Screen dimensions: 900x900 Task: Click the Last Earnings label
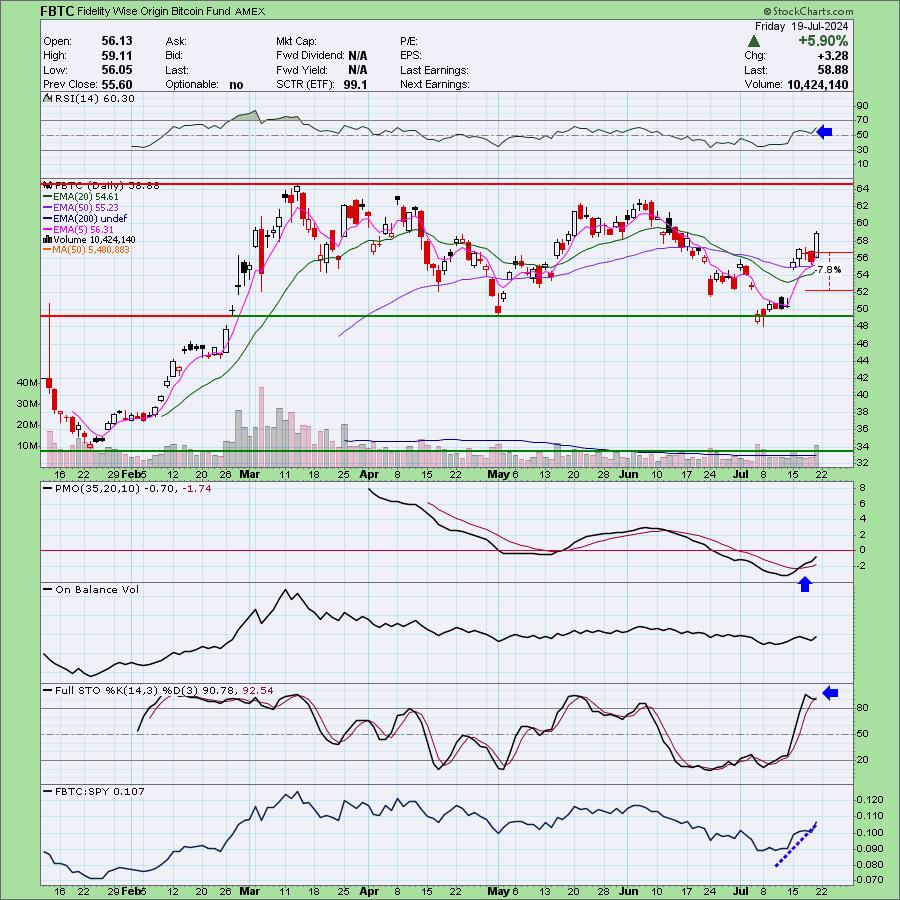[x=435, y=70]
